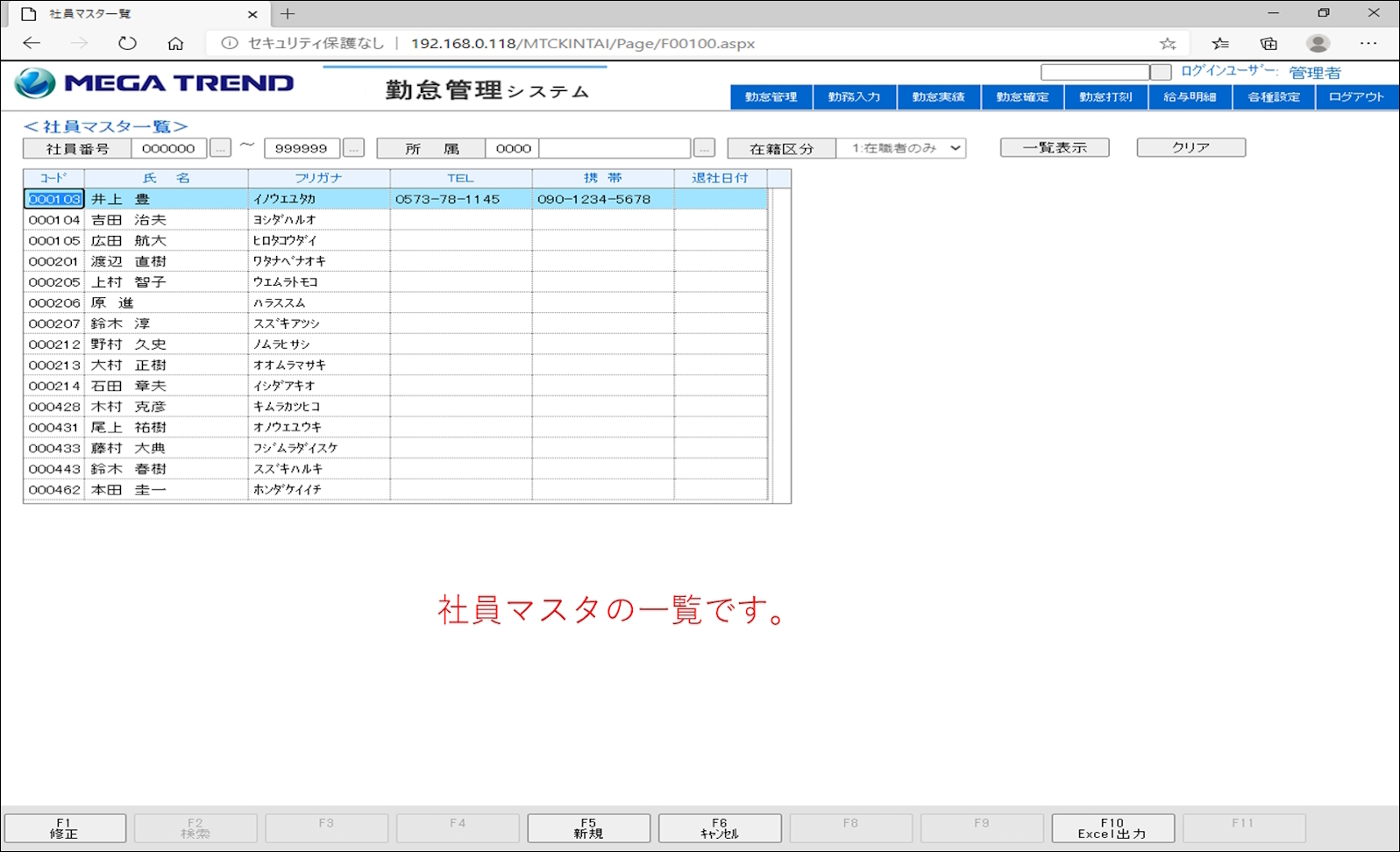Select employee row 吉田 治夫
Viewport: 1400px width, 852px height.
(x=395, y=220)
